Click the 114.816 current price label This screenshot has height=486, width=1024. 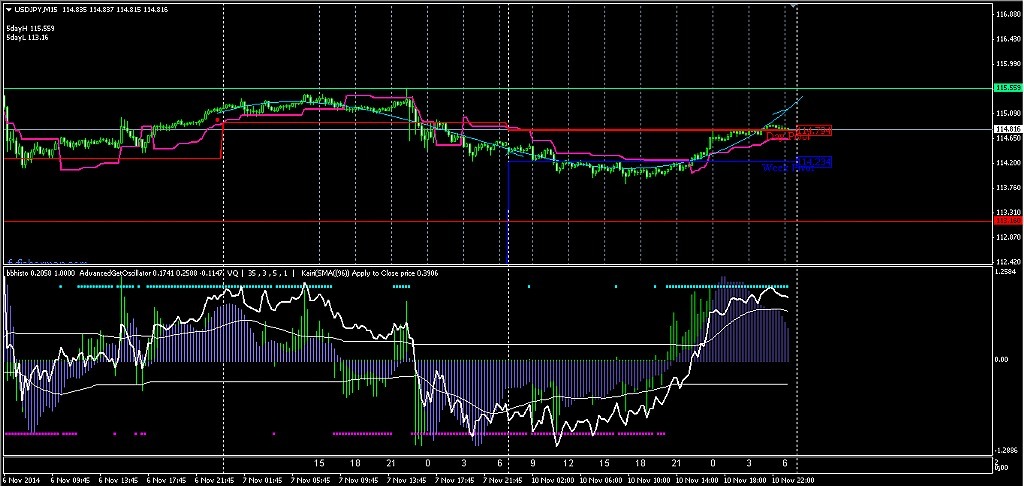click(x=1008, y=129)
